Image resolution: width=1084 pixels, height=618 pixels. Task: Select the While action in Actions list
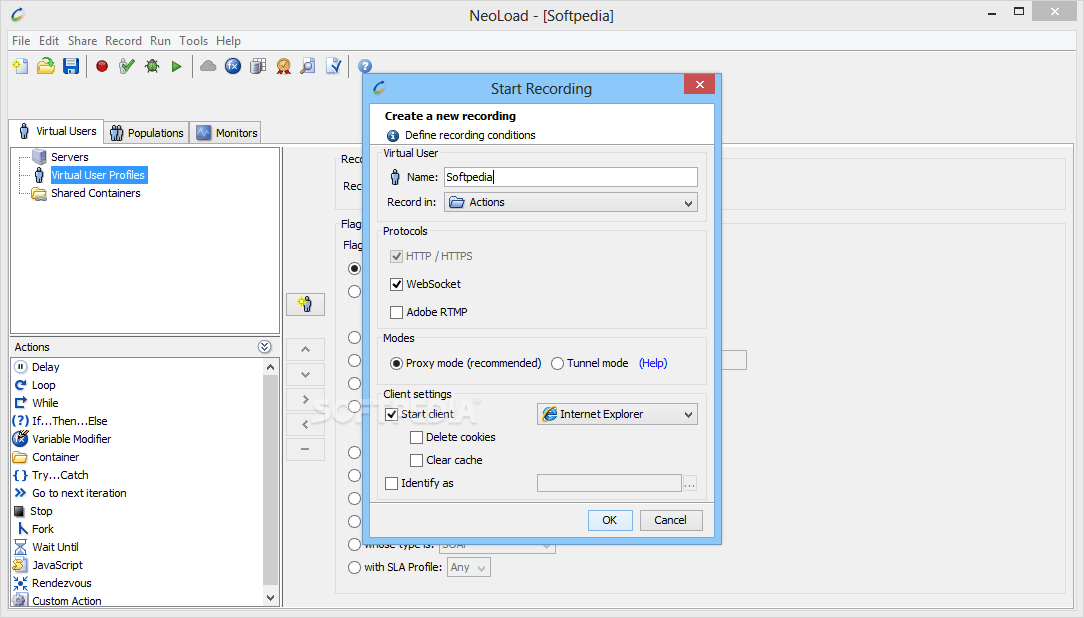(x=37, y=403)
